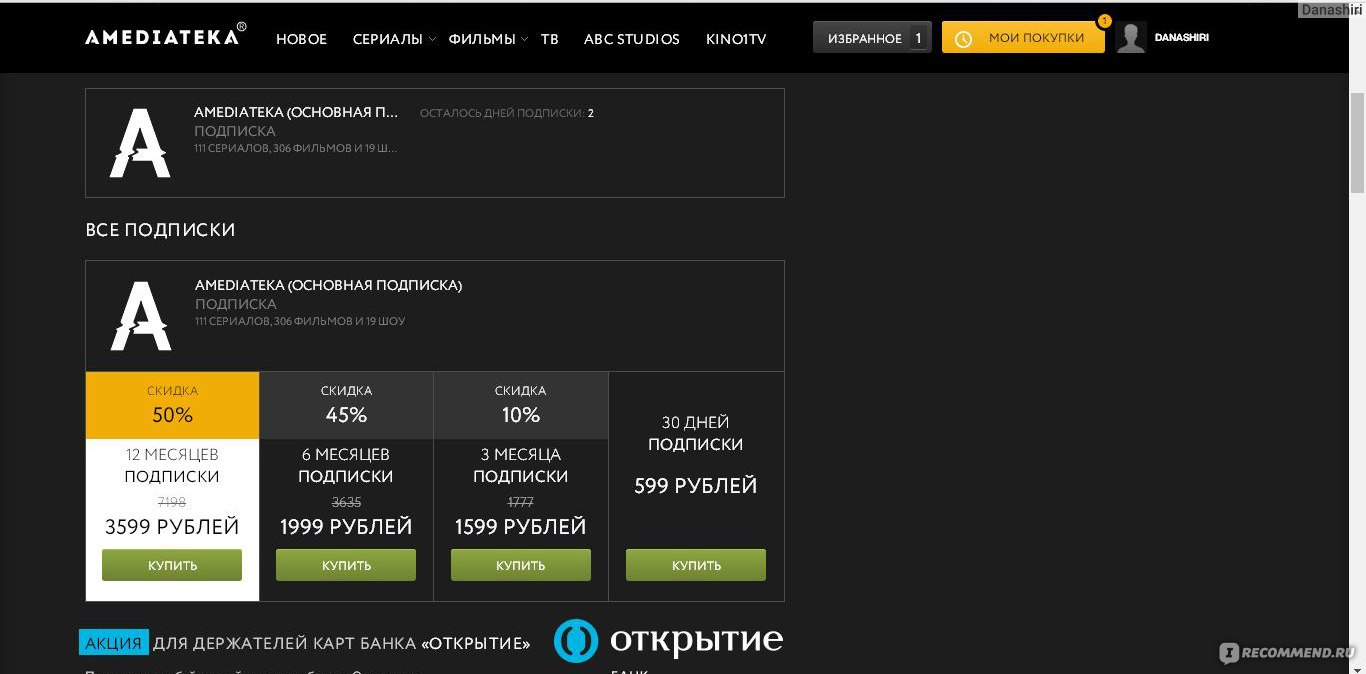Screen dimensions: 1366x674
Task: Open KINO1TV section
Action: coord(736,39)
